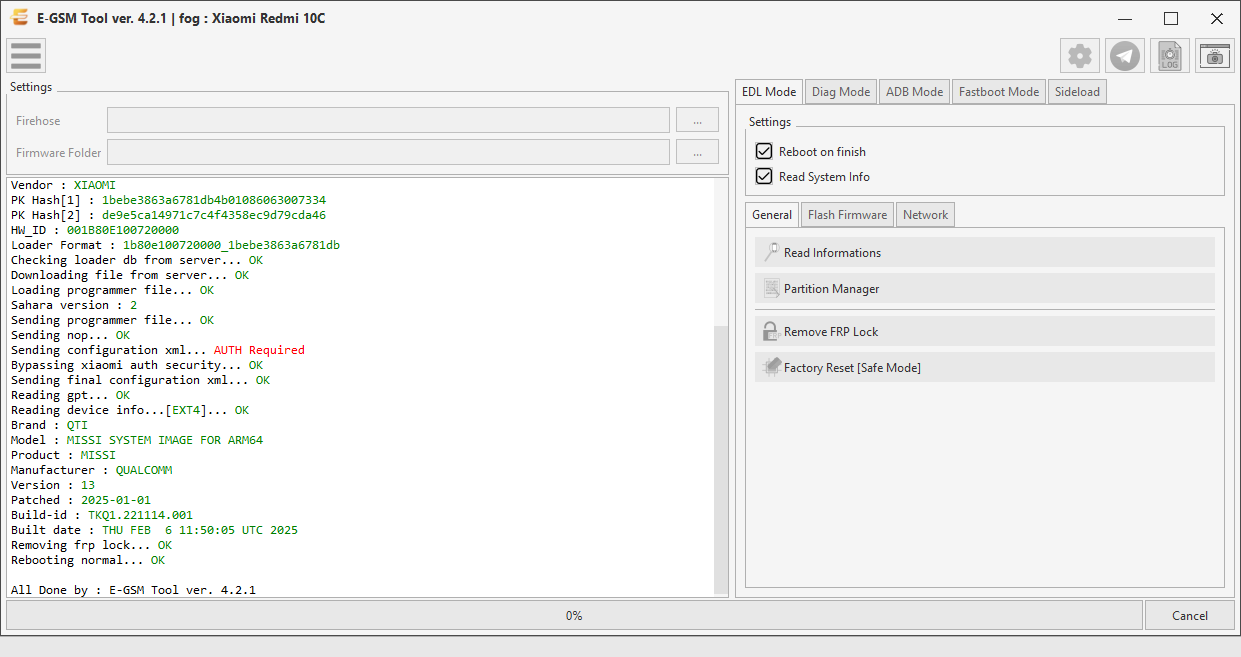Click Factory Reset [Safe Mode] button
The image size is (1241, 657).
tap(985, 367)
